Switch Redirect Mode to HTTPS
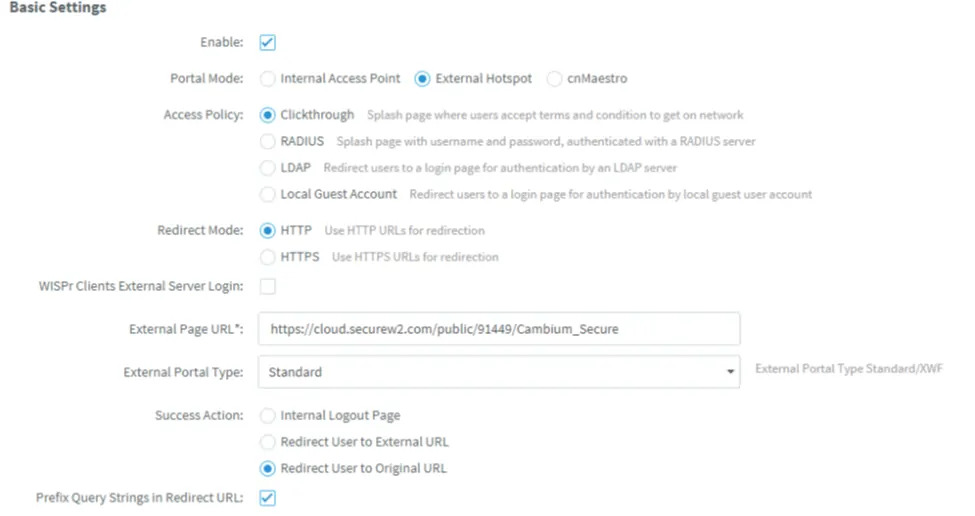 (267, 257)
